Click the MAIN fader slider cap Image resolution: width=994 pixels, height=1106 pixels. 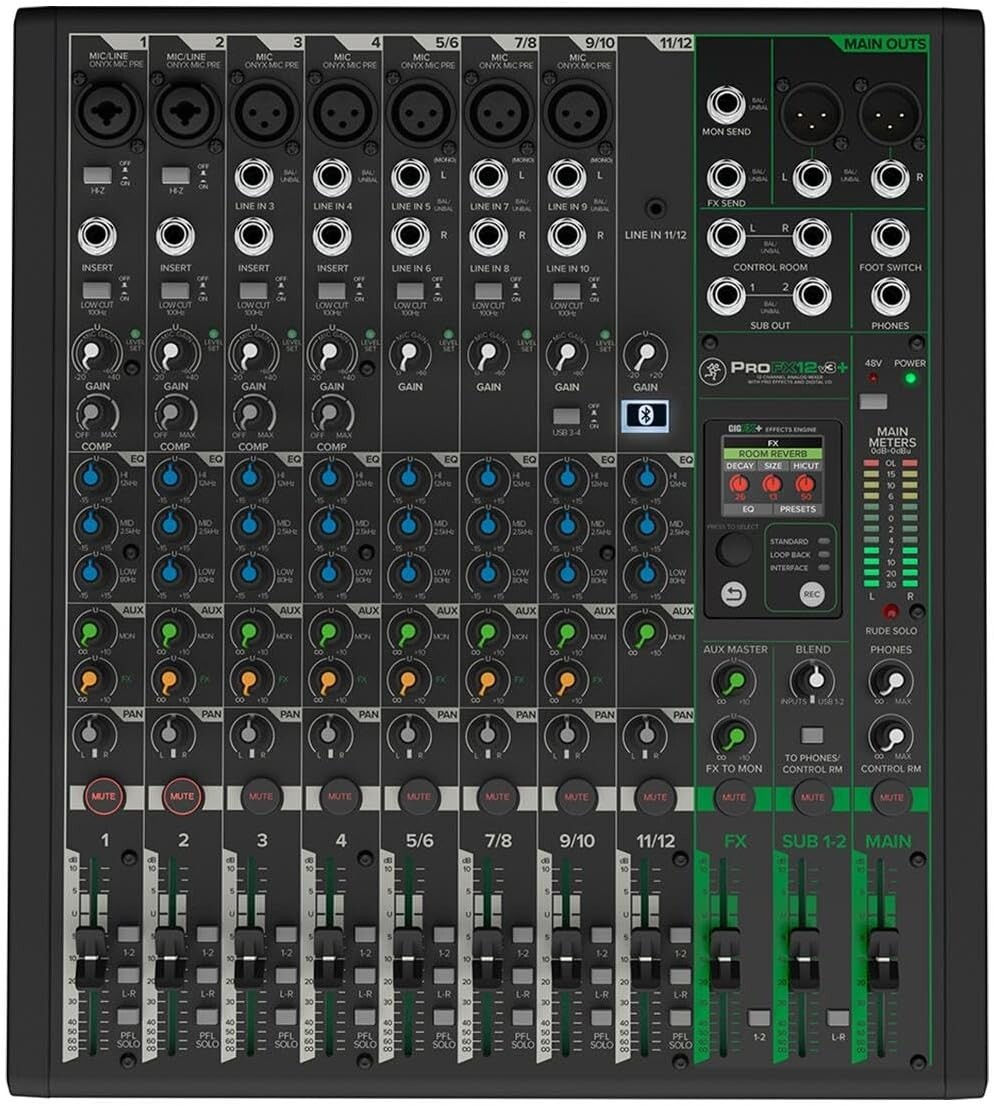point(881,945)
